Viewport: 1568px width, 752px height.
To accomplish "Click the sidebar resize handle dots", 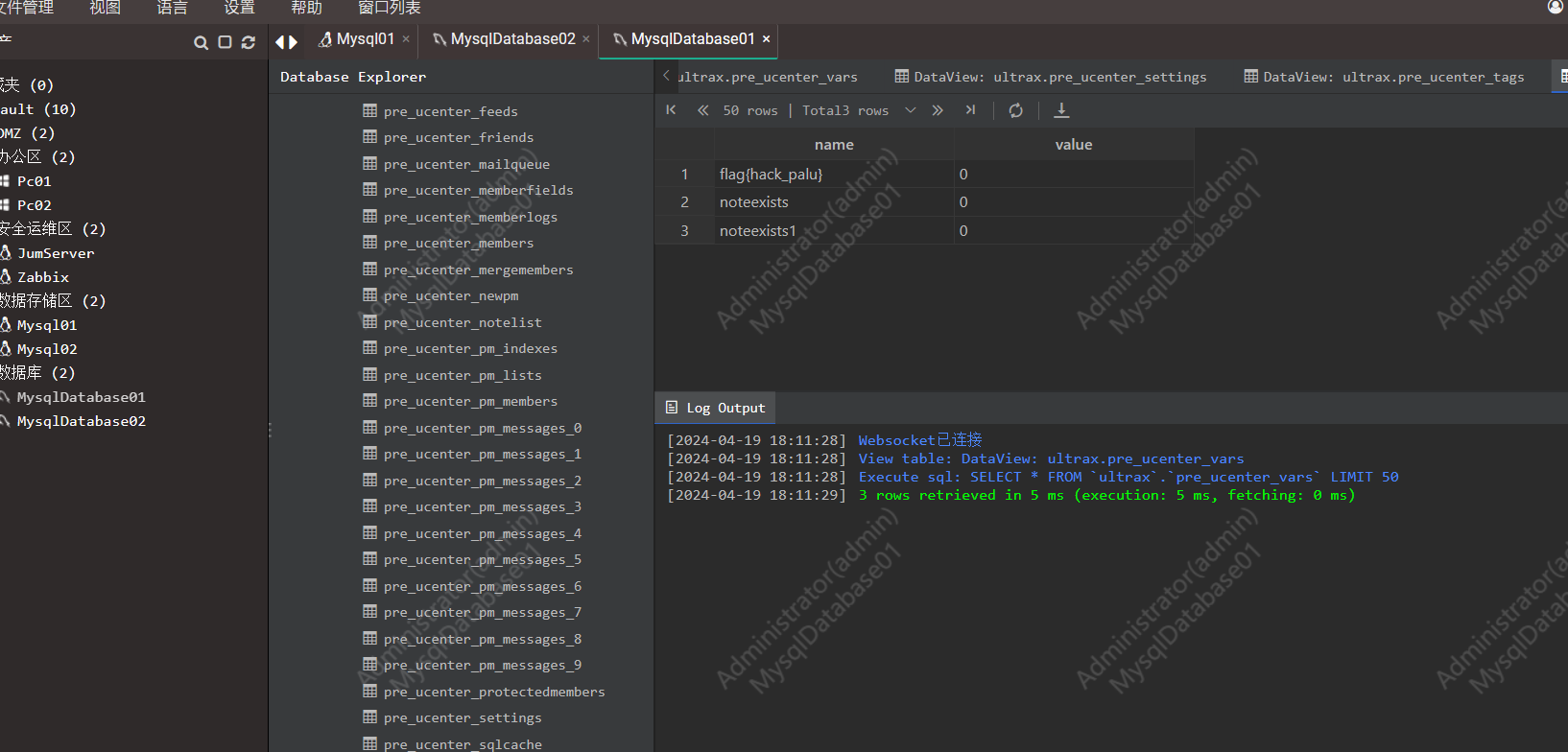I will [270, 430].
